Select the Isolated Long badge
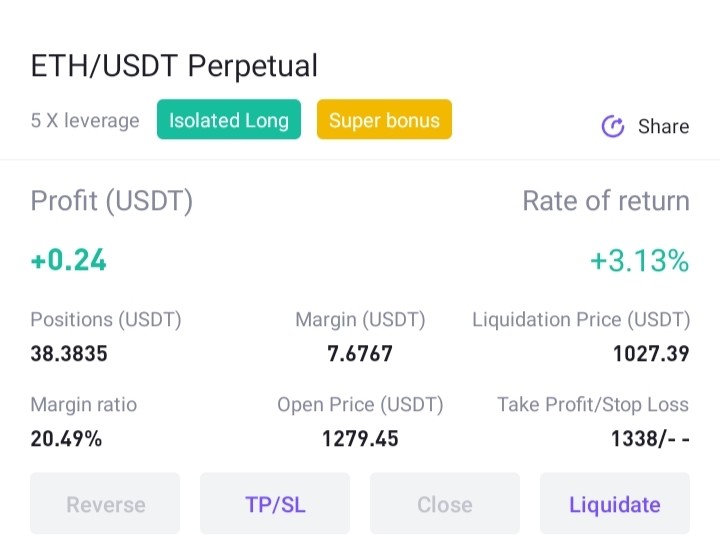The image size is (720, 536). [x=229, y=119]
